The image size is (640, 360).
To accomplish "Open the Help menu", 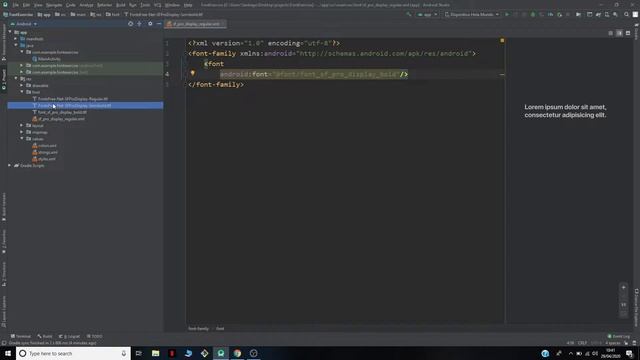I will 188,5.
